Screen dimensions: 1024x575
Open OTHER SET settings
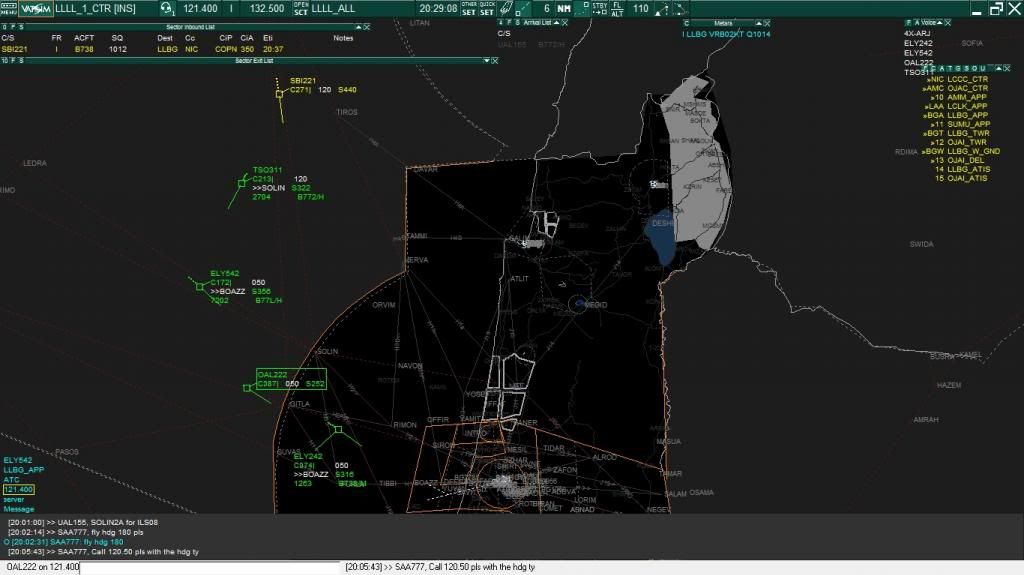pyautogui.click(x=469, y=8)
